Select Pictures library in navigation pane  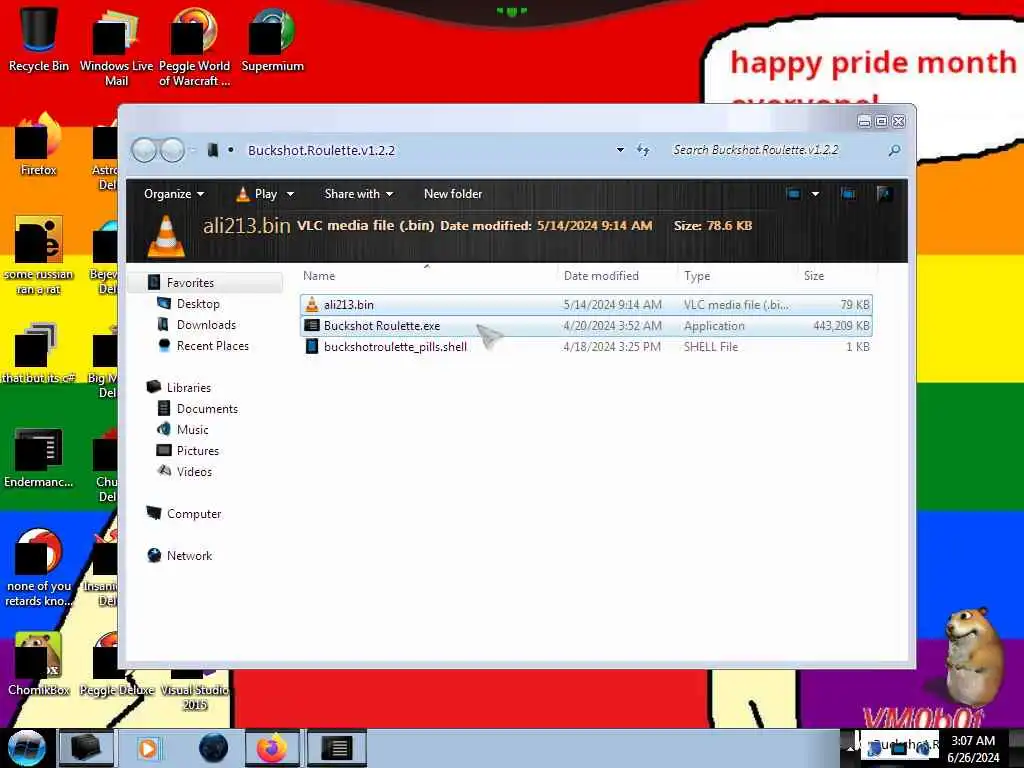tap(197, 451)
